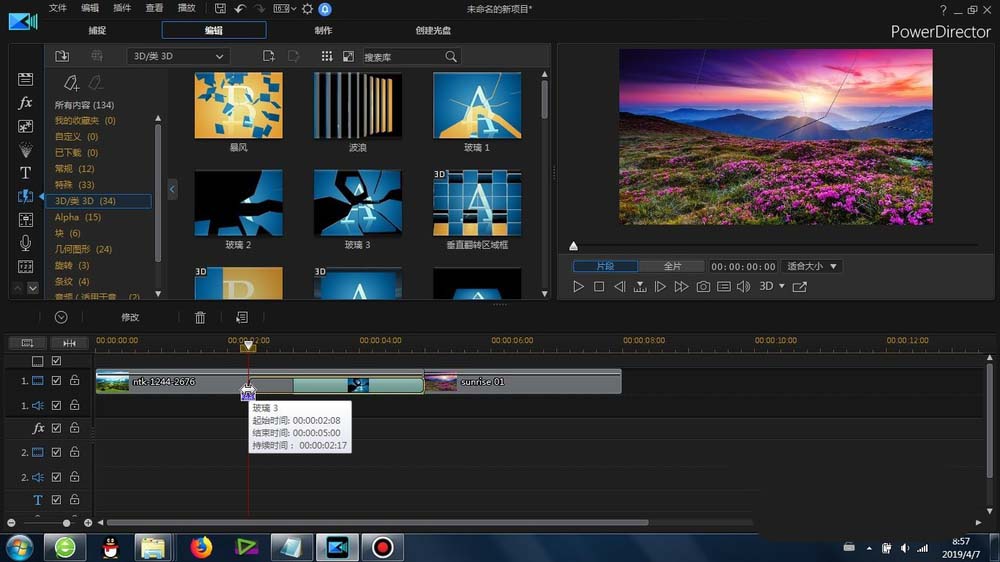This screenshot has height=562, width=1000.
Task: Collapse the tag panel with arrow
Action: (x=172, y=189)
